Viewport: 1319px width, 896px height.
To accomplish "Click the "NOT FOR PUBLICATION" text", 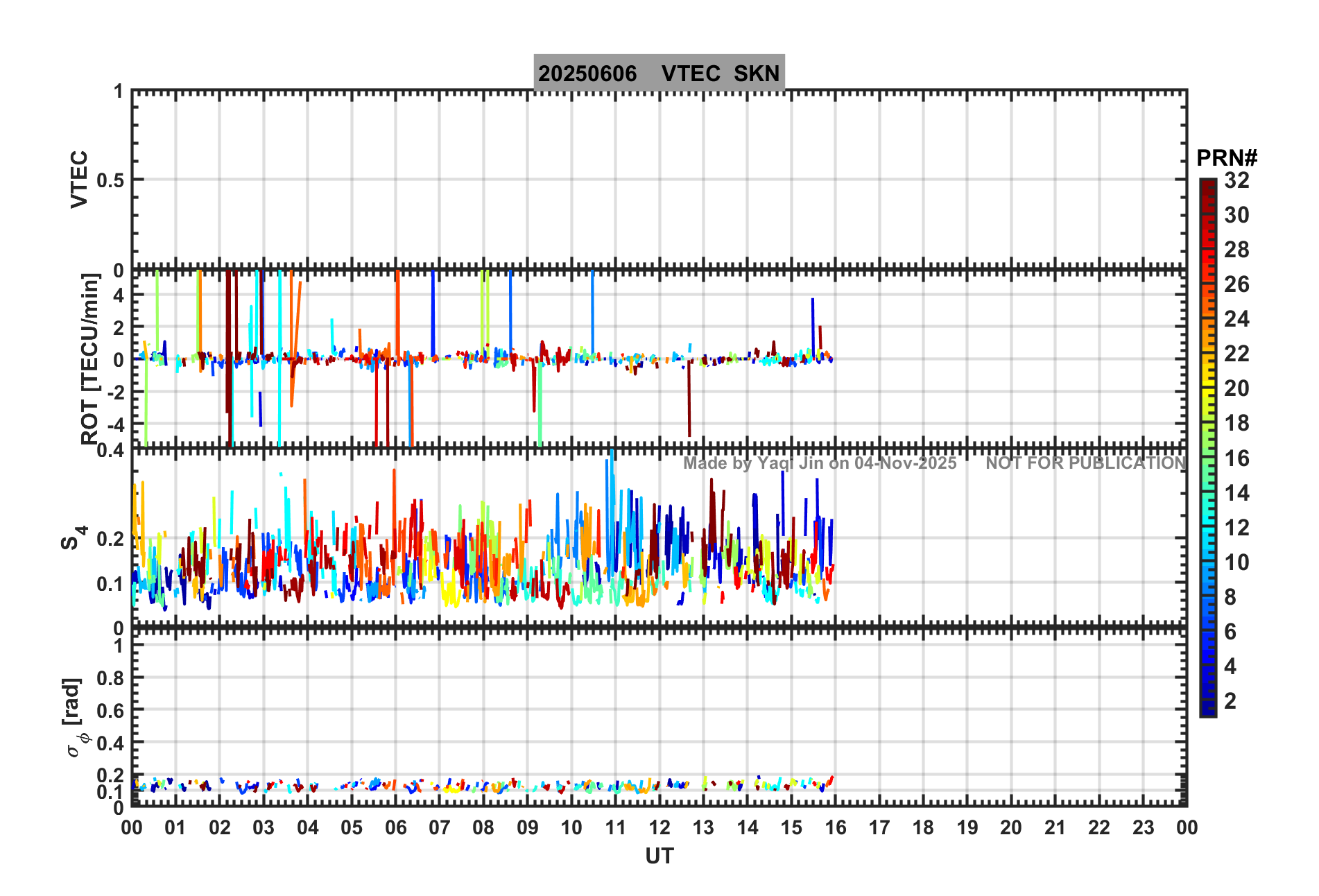I will (1086, 463).
